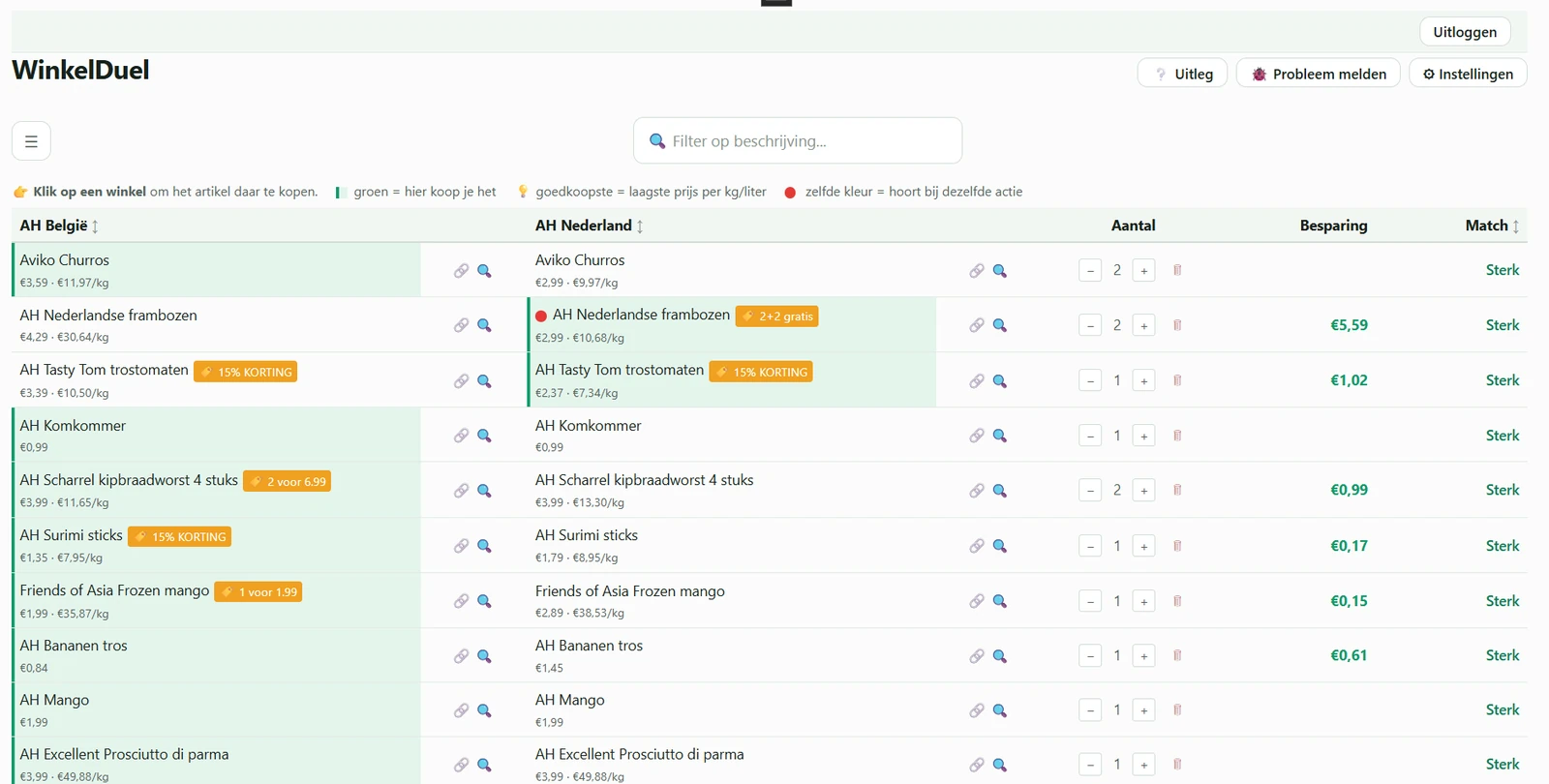This screenshot has height=784, width=1549.
Task: Click the Uitloggen button
Action: click(x=1465, y=32)
